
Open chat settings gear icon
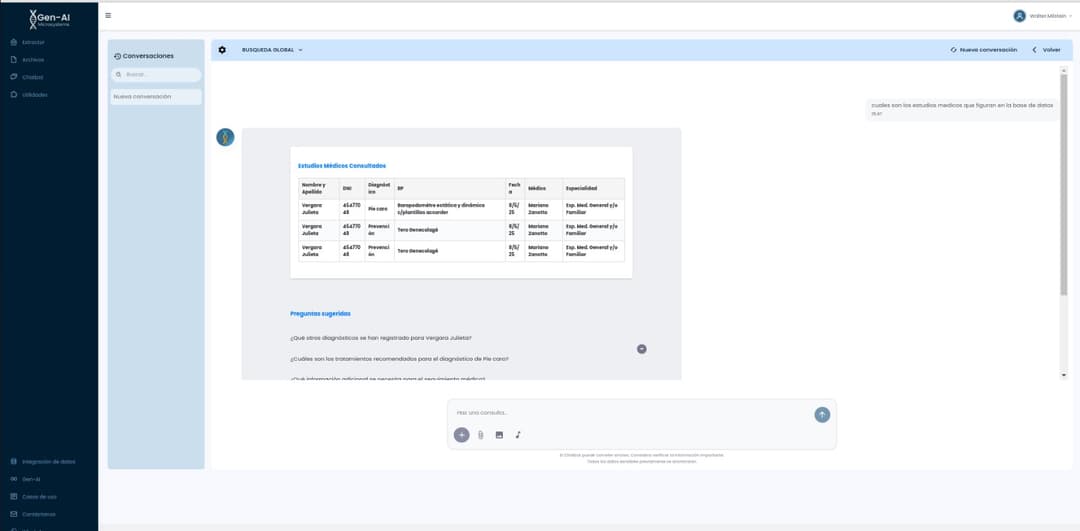pyautogui.click(x=222, y=50)
